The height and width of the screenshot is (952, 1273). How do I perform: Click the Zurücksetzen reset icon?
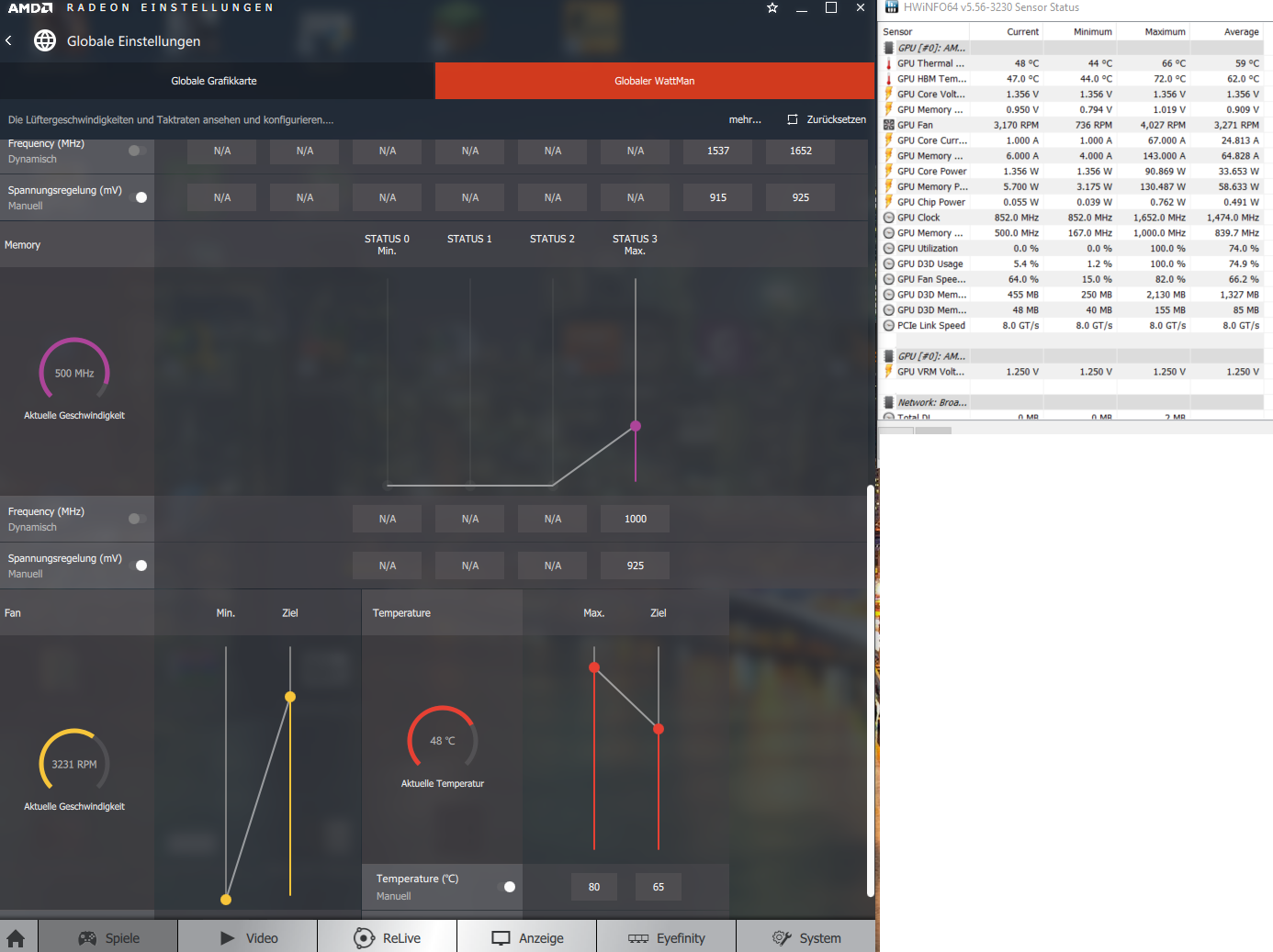pyautogui.click(x=793, y=119)
